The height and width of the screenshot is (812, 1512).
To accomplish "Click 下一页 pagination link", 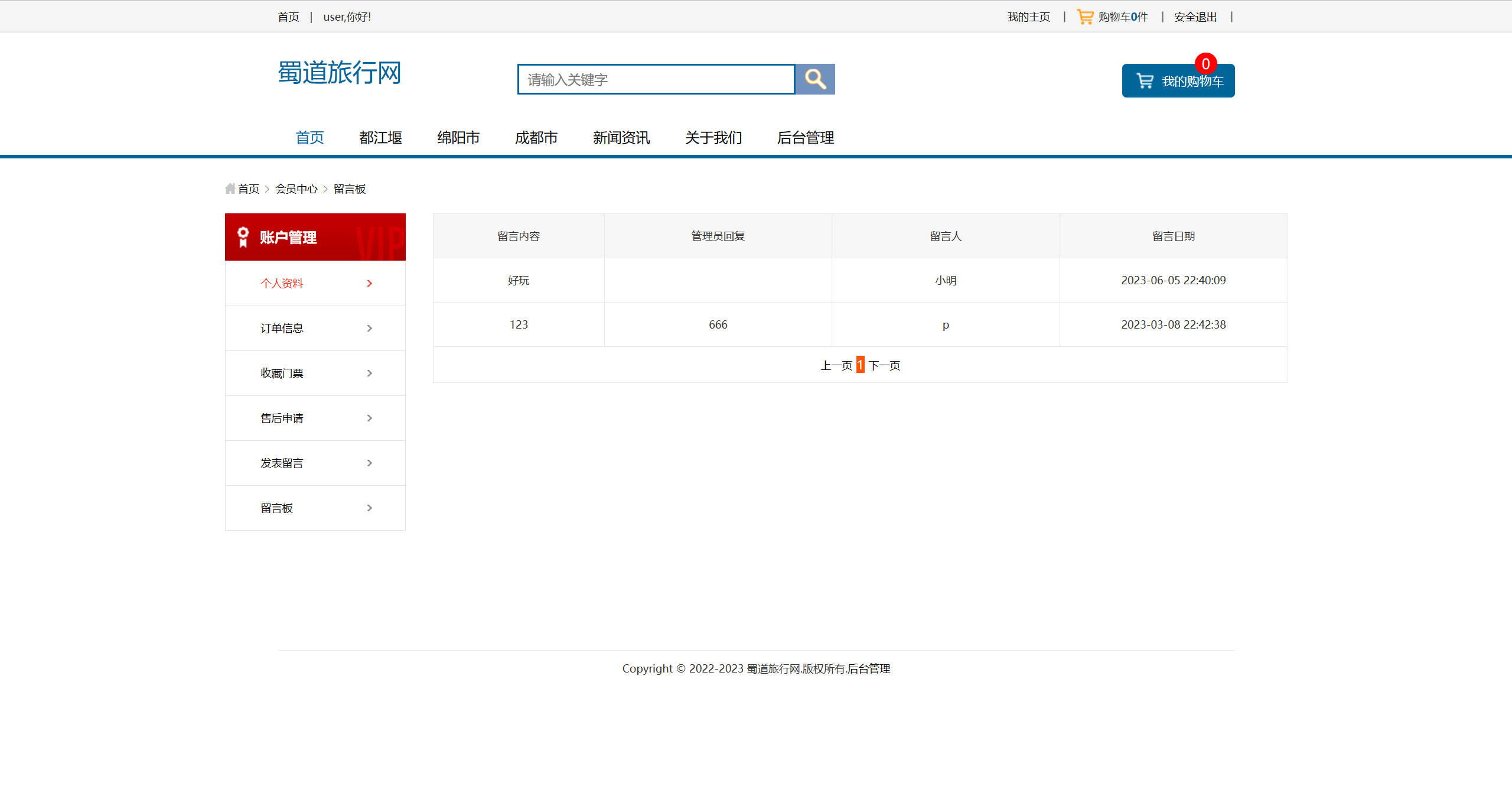I will point(884,365).
